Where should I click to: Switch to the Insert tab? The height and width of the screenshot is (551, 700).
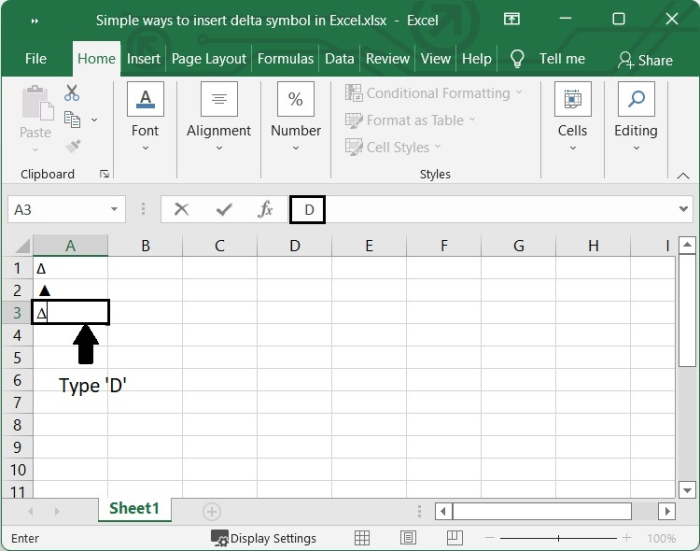pos(143,58)
